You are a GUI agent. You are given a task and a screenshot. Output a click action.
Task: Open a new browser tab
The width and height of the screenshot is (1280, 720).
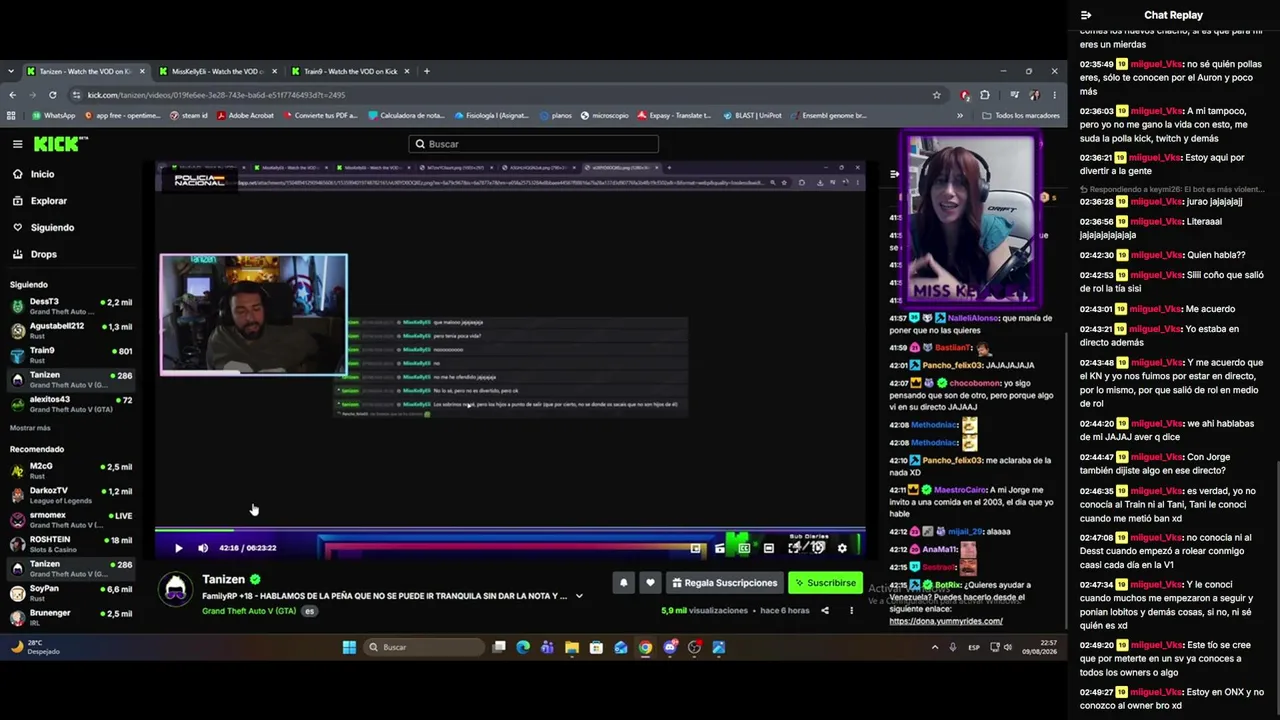[427, 71]
